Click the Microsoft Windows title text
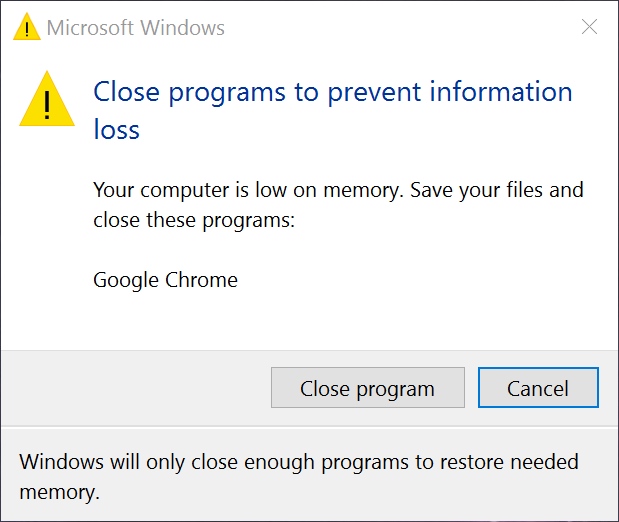Image resolution: width=619 pixels, height=522 pixels. point(136,27)
